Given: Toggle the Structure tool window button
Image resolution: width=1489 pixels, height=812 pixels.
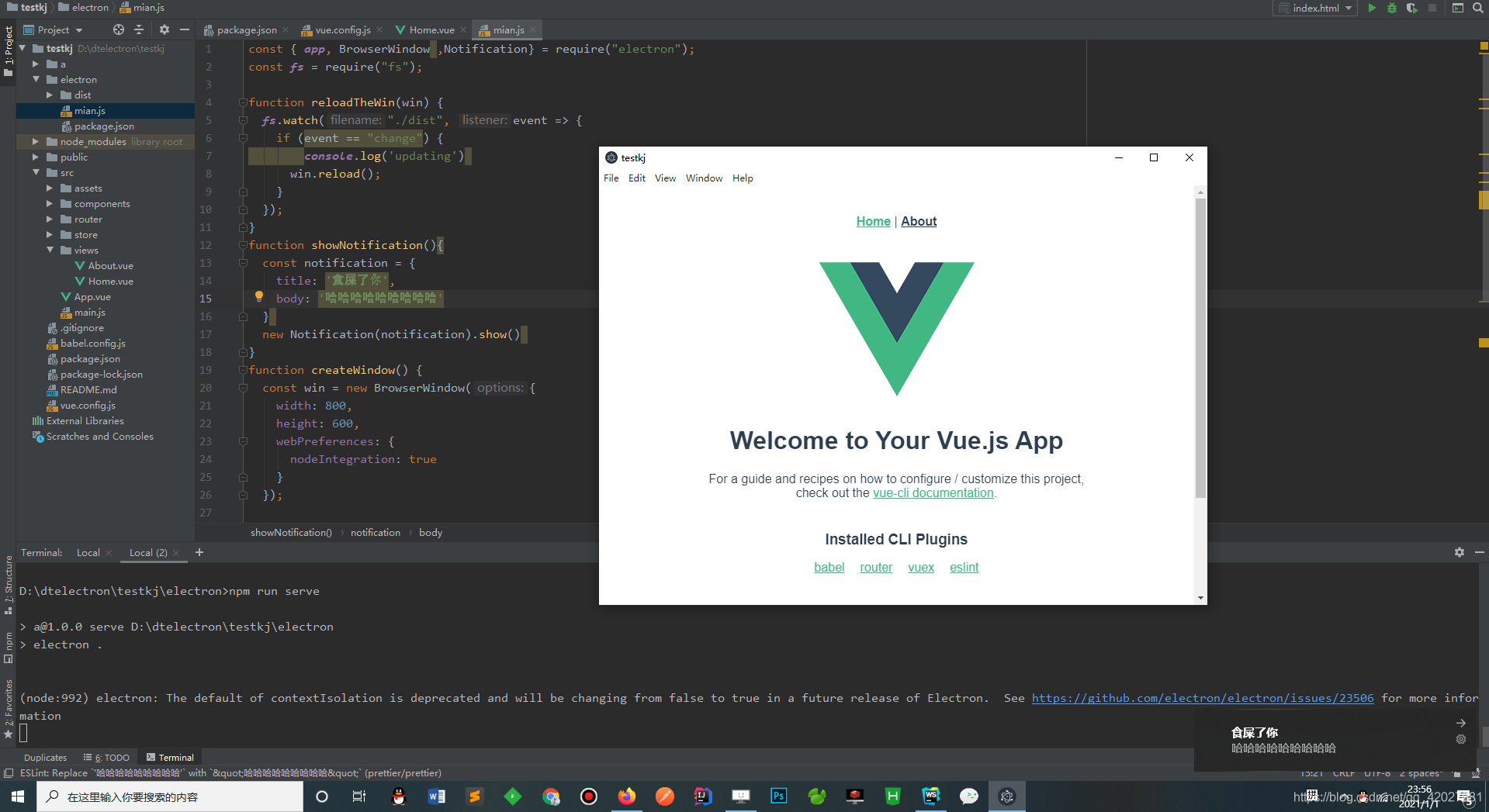Looking at the screenshot, I should tap(9, 585).
